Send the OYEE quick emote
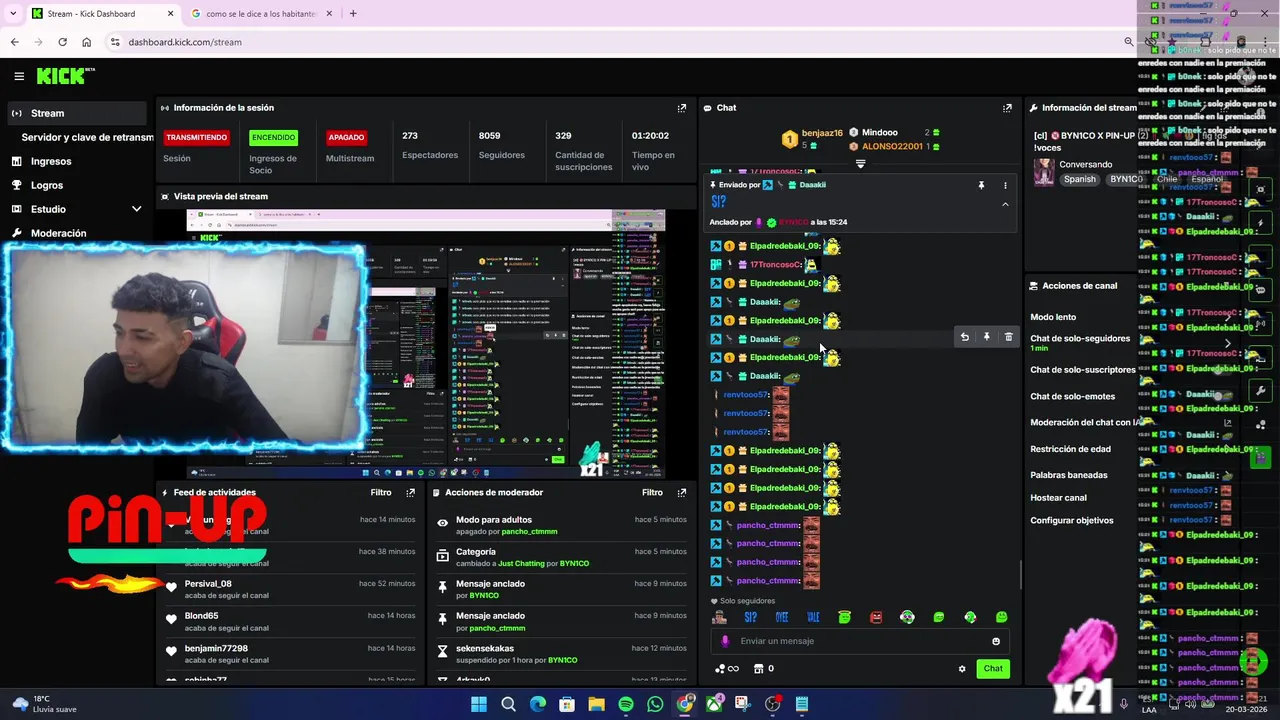This screenshot has height=720, width=1280. tap(782, 617)
